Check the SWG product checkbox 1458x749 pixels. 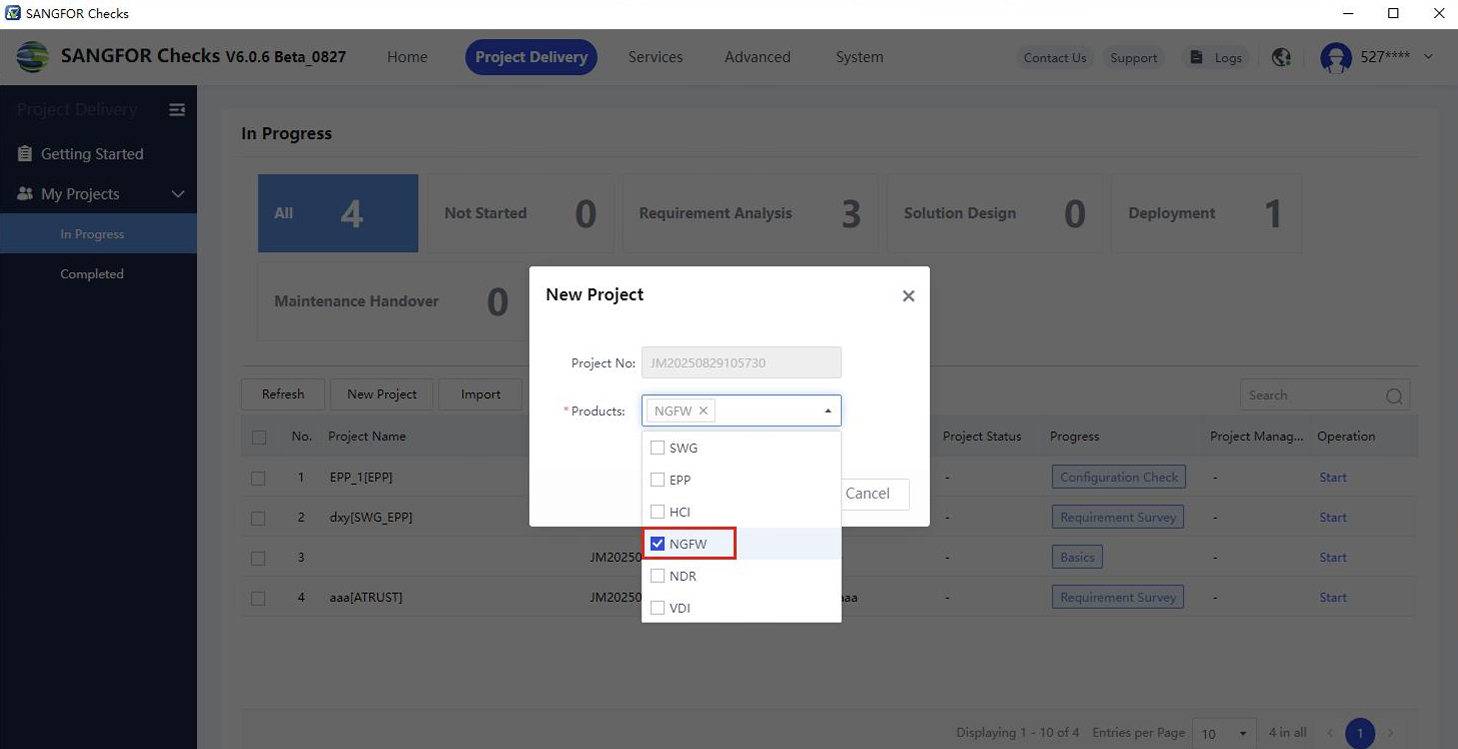[x=657, y=447]
